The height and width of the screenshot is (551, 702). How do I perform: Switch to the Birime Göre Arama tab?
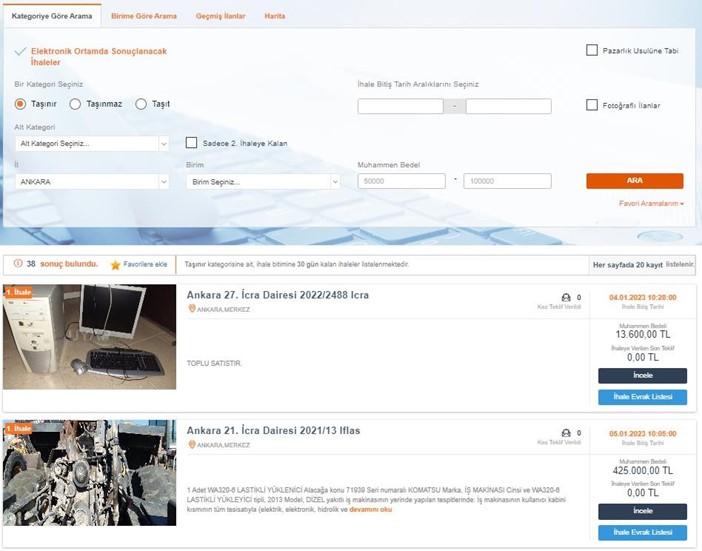point(143,16)
